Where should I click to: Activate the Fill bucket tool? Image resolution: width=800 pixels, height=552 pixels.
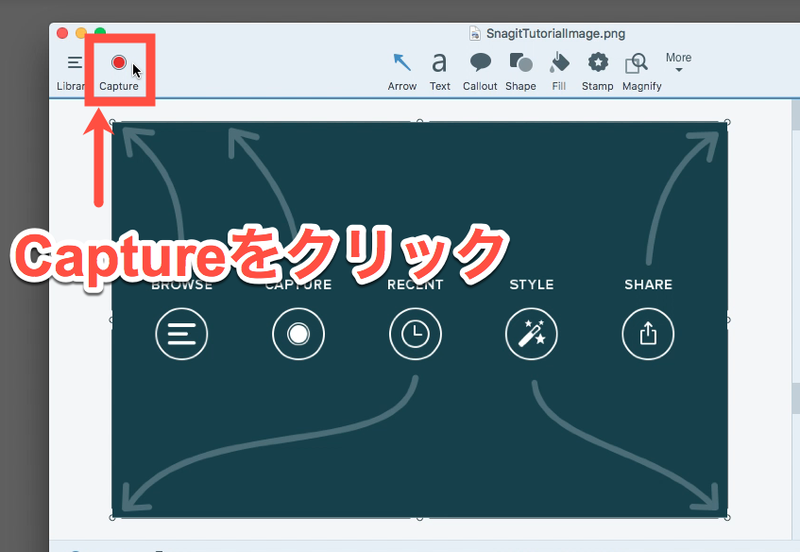pos(559,71)
